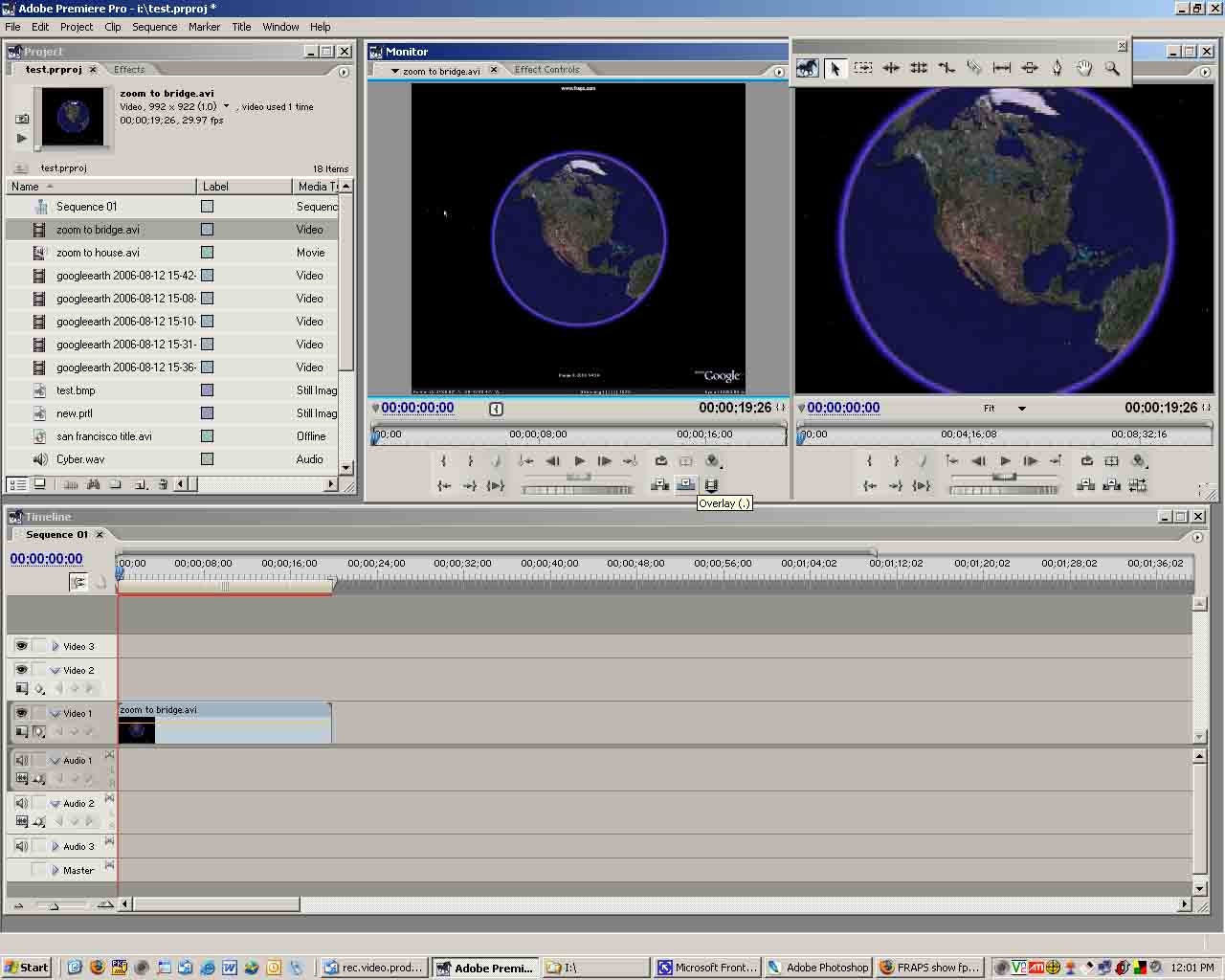
Task: Switch to the Effect Controls tab
Action: click(546, 70)
